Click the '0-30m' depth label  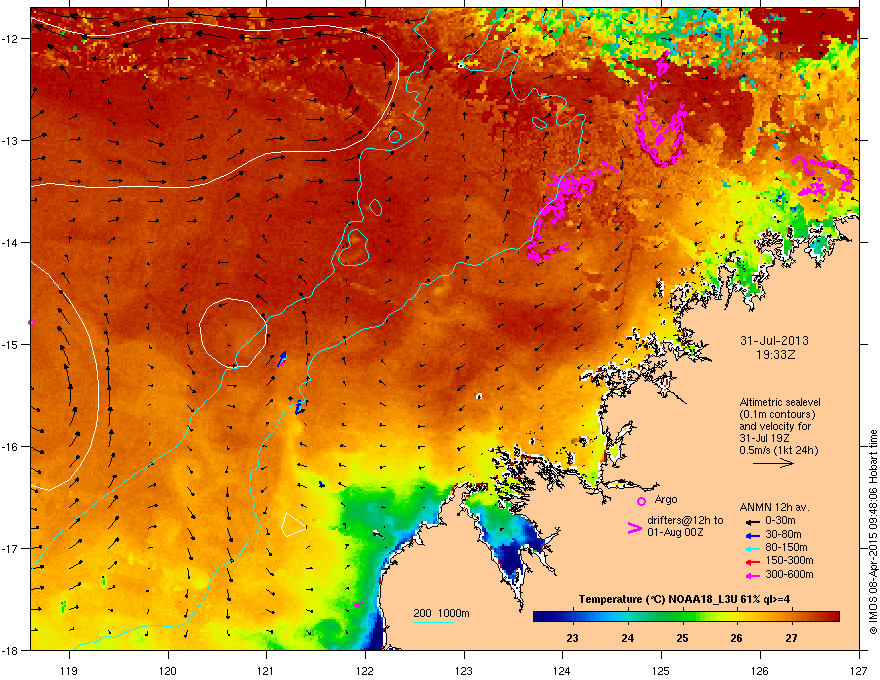point(780,521)
